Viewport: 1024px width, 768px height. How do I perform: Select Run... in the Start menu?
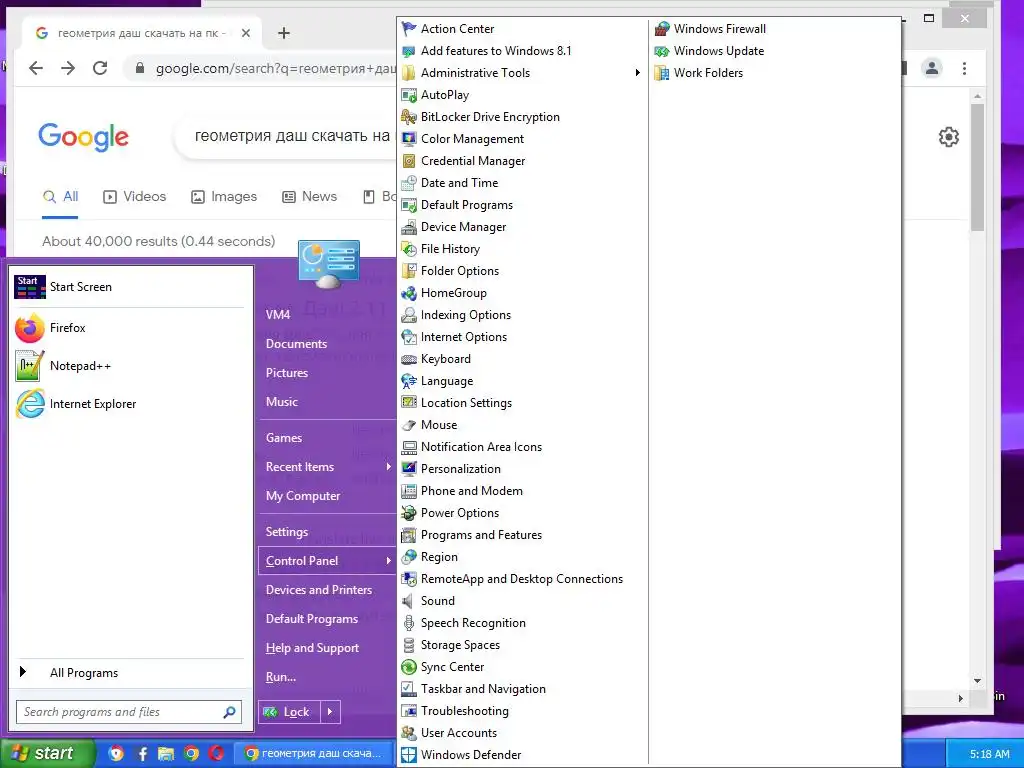click(281, 677)
